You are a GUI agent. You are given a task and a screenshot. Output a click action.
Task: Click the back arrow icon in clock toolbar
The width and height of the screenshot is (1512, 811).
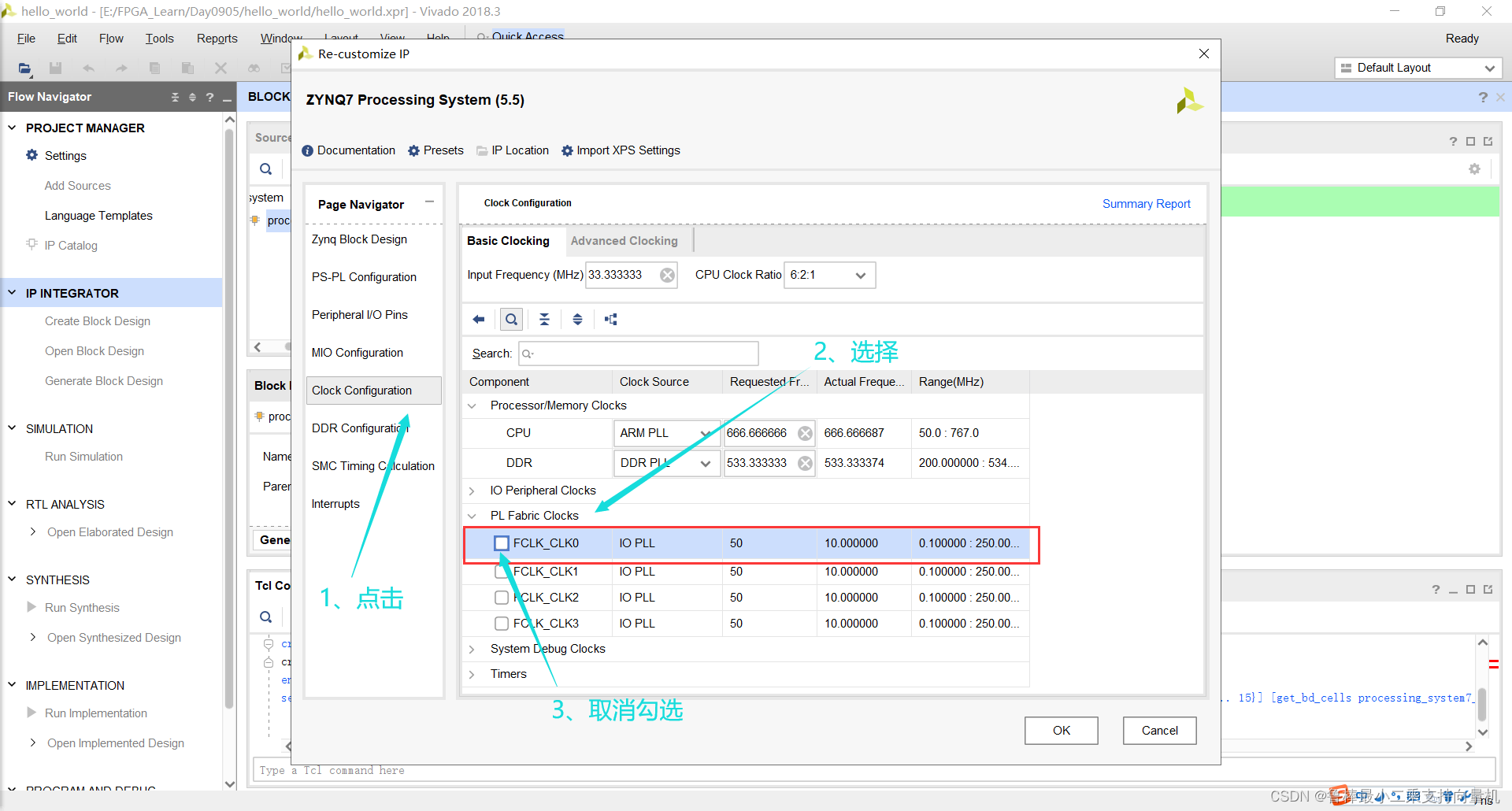(x=479, y=319)
